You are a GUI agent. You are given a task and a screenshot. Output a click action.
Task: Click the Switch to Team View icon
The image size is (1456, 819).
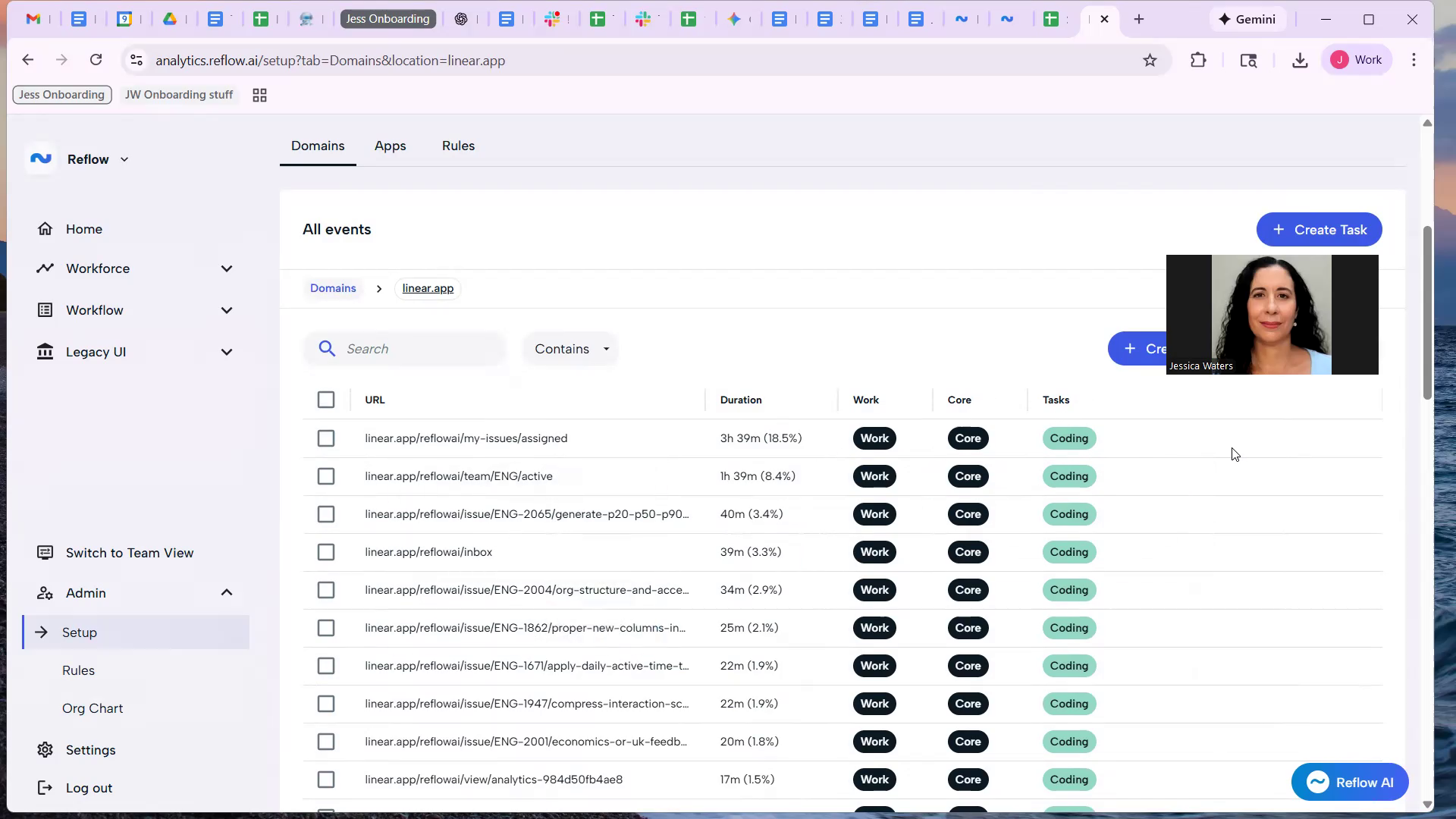pyautogui.click(x=45, y=553)
